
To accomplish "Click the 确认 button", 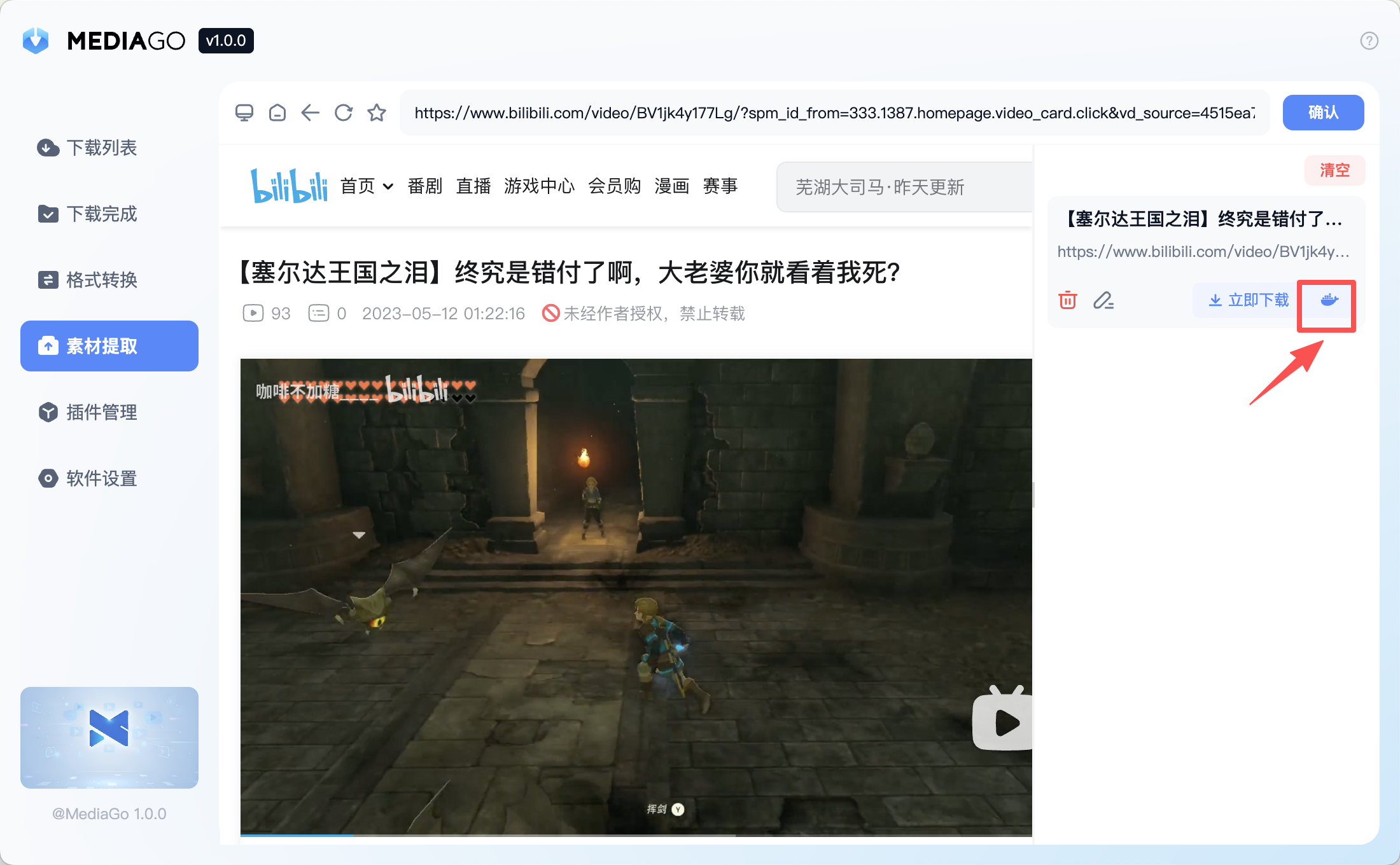I will tap(1324, 113).
